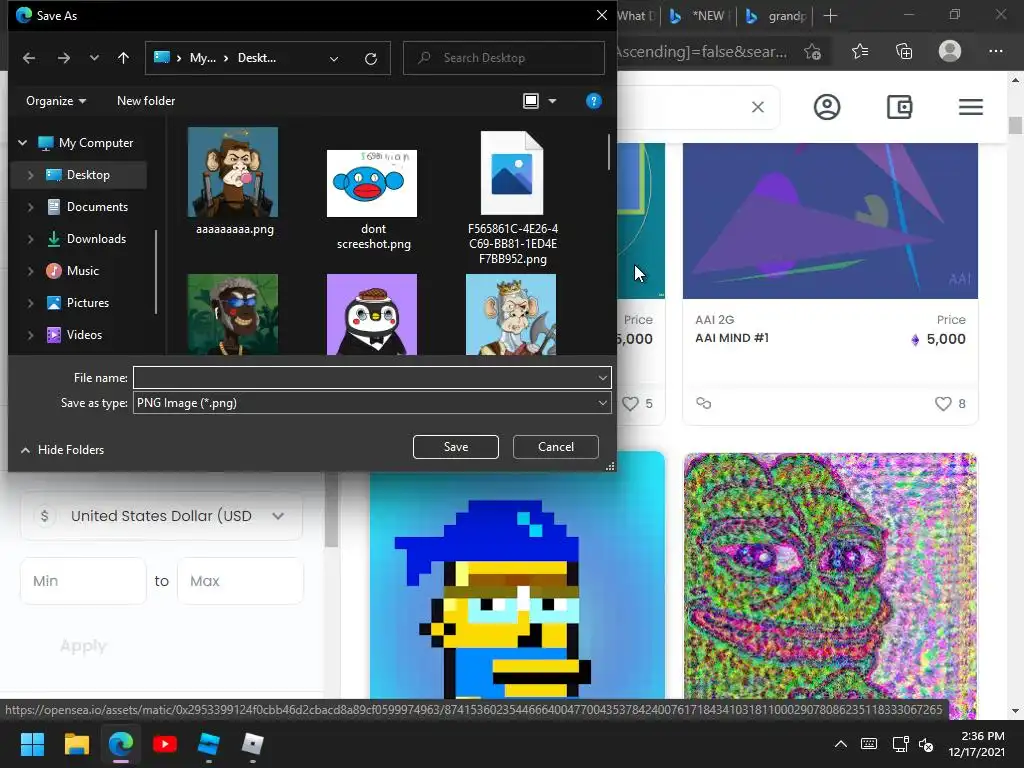This screenshot has width=1024, height=768.
Task: Select Music in the folder tree
Action: tap(82, 271)
